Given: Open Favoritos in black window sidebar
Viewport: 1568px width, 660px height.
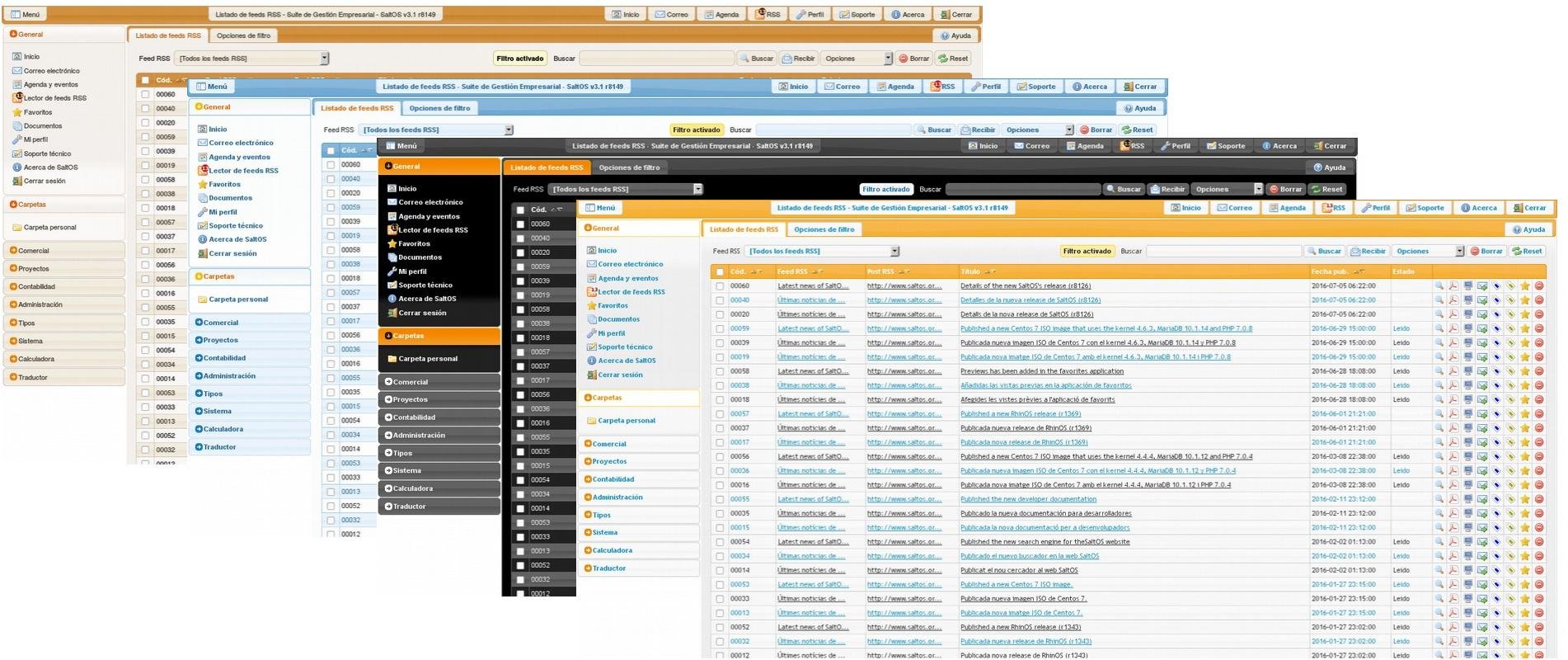Looking at the screenshot, I should point(414,243).
